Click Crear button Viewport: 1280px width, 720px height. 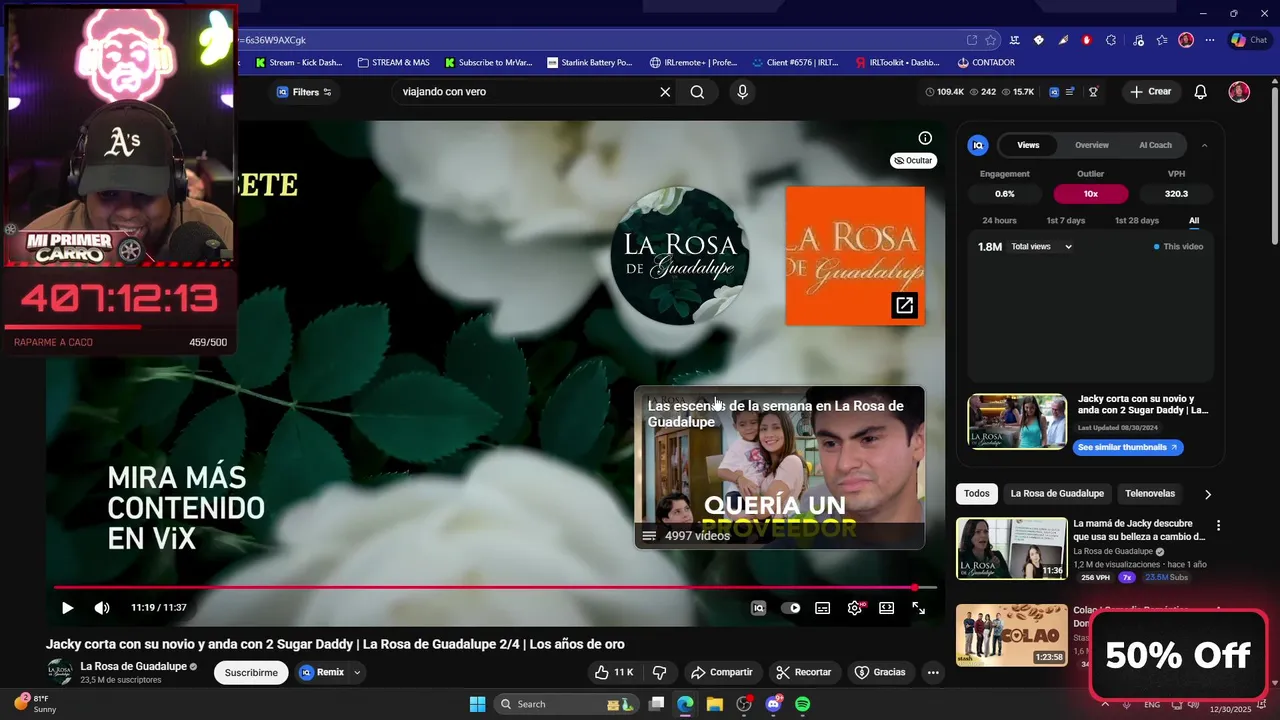[x=1150, y=92]
